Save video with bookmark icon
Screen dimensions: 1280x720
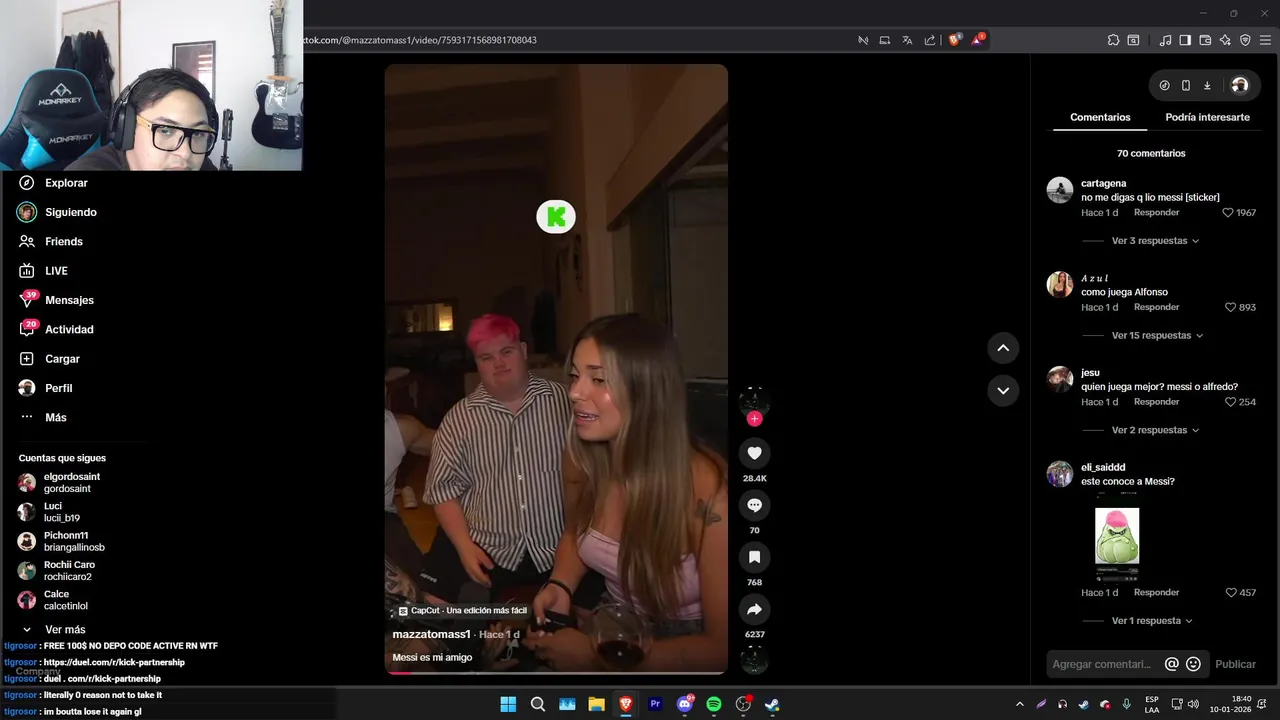pos(754,557)
